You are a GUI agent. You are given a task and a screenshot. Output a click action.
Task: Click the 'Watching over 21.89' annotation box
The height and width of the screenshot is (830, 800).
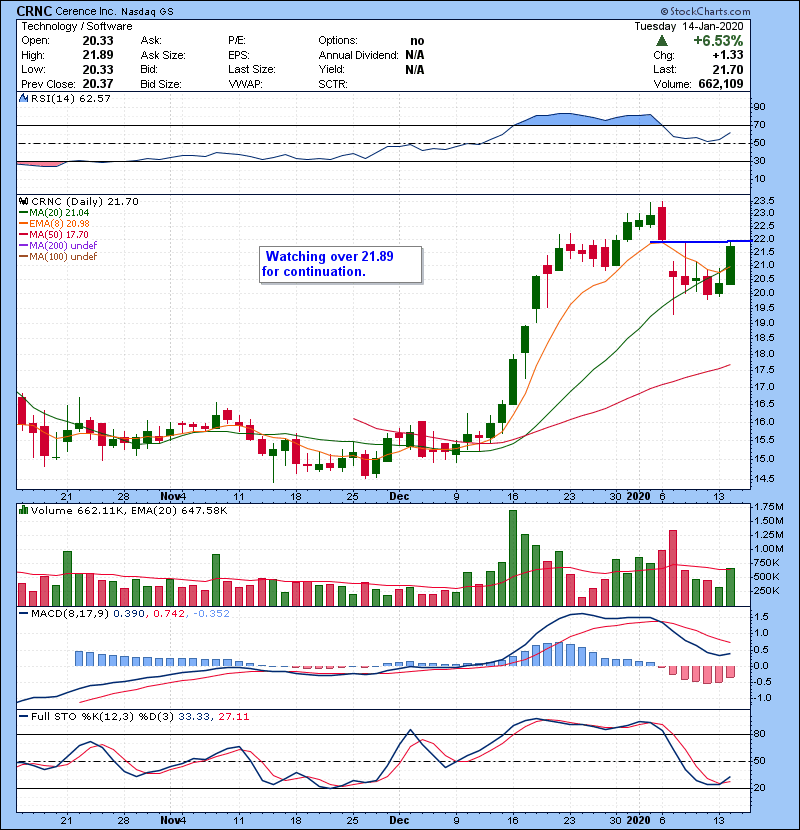(x=340, y=264)
